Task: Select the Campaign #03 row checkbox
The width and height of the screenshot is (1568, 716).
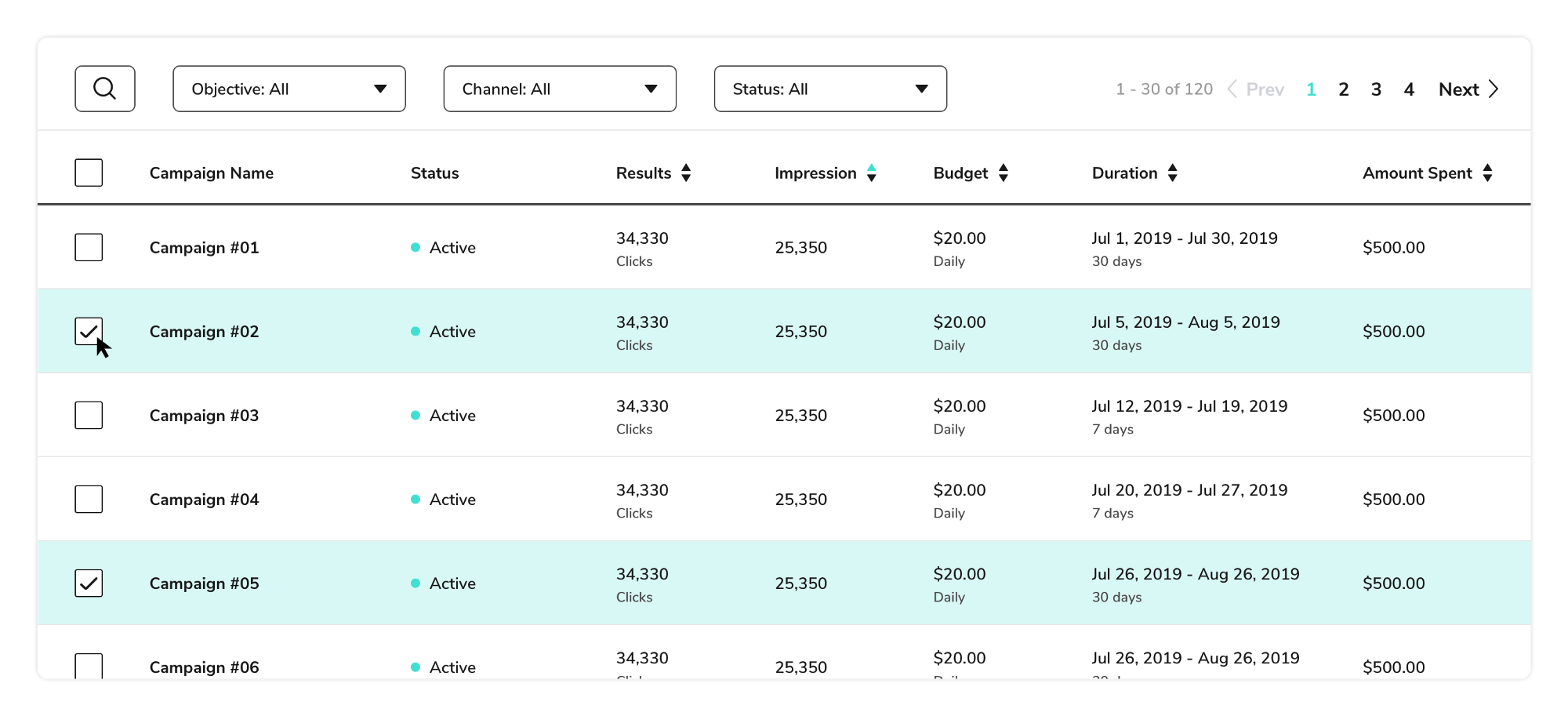Action: 89,415
